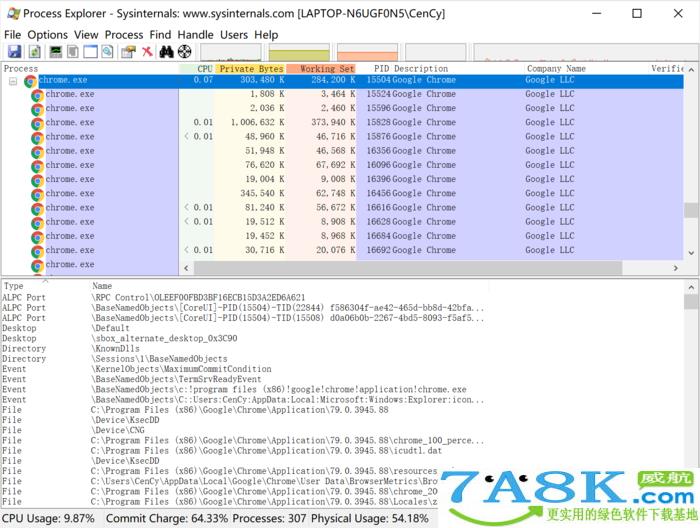Image resolution: width=700 pixels, height=528 pixels.
Task: Click the process list horizontal scrollbar thumb
Action: (408, 268)
